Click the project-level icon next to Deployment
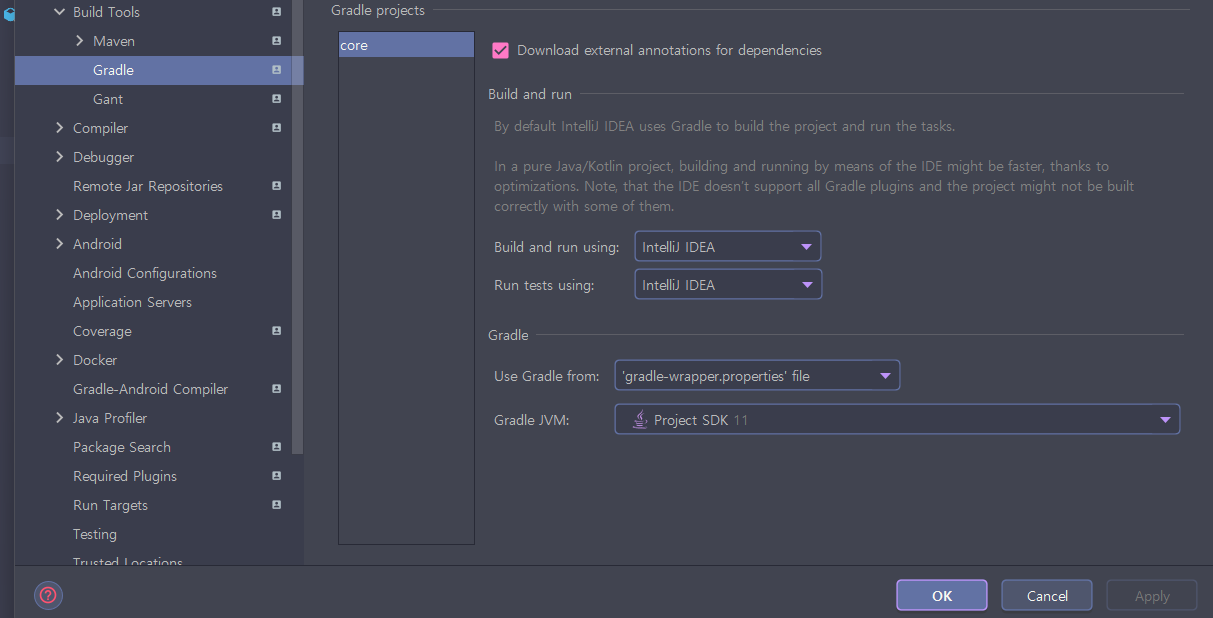This screenshot has width=1213, height=618. click(x=277, y=215)
